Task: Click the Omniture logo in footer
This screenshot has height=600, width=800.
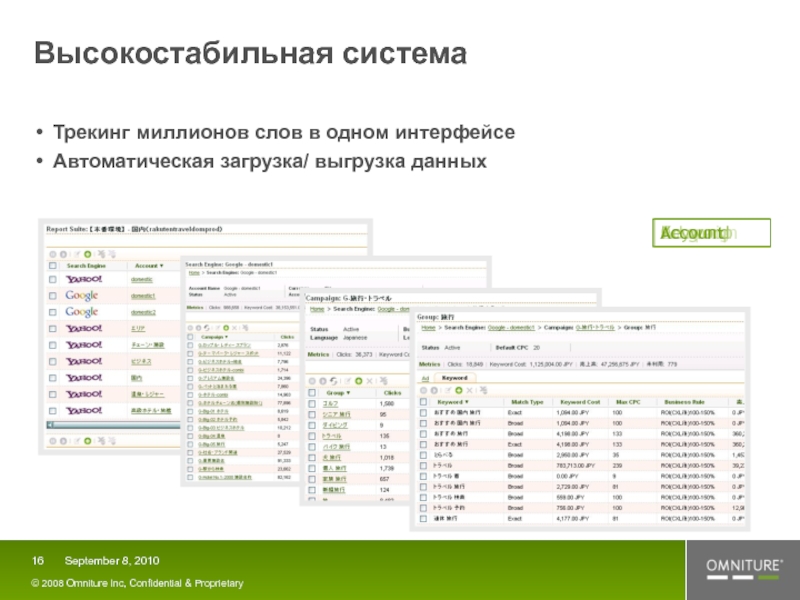Action: [744, 570]
